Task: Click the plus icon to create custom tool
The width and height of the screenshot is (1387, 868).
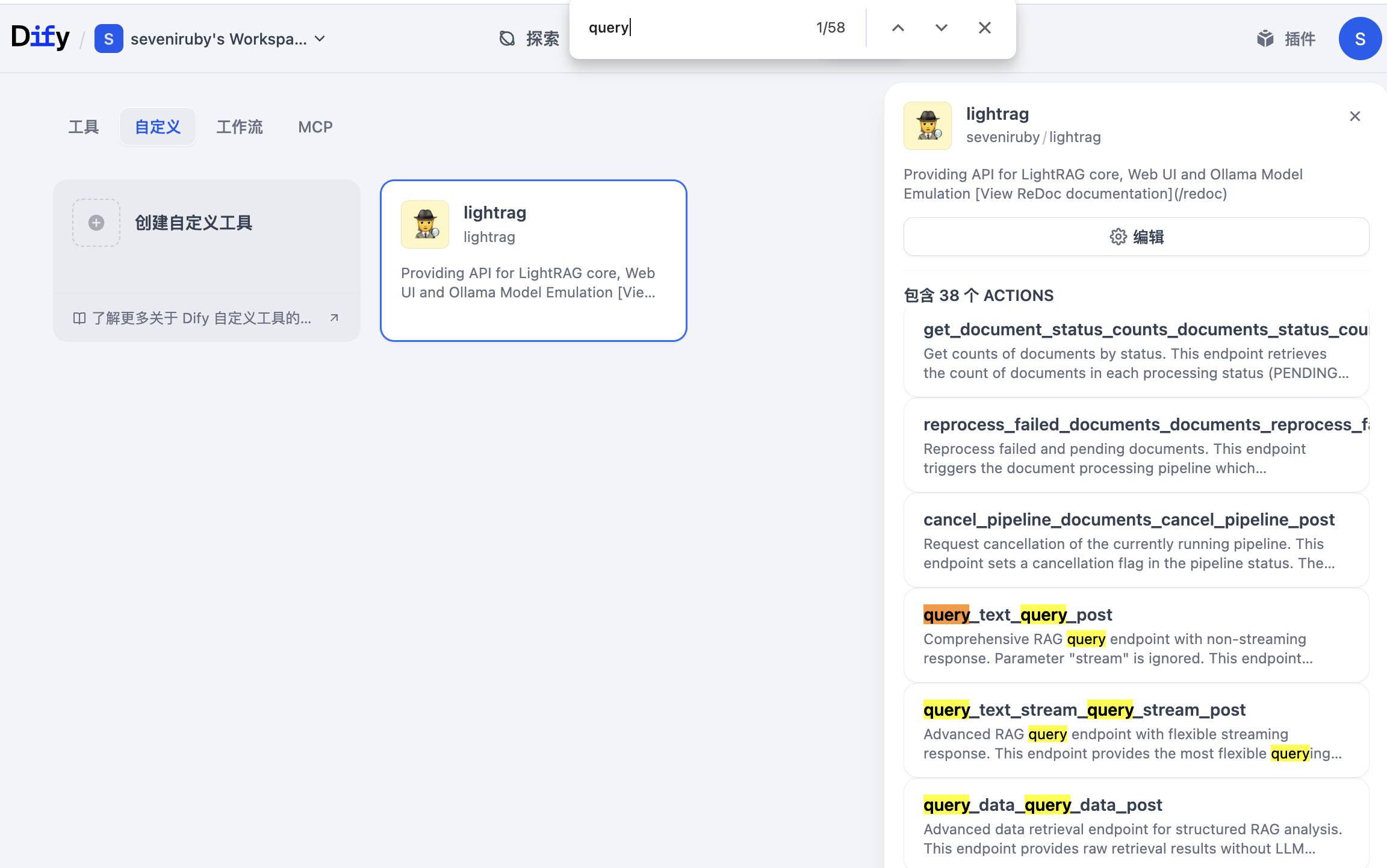Action: tap(96, 223)
